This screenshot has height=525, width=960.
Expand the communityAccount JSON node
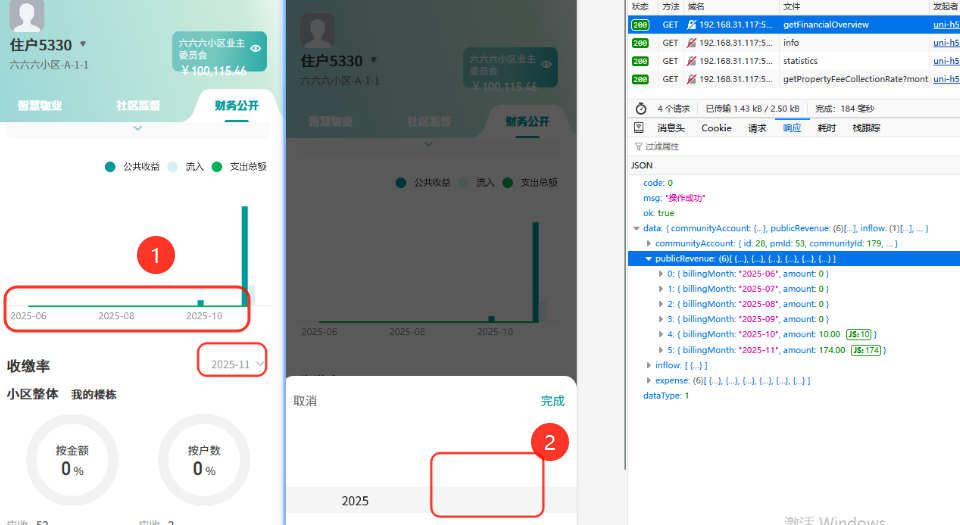[648, 243]
